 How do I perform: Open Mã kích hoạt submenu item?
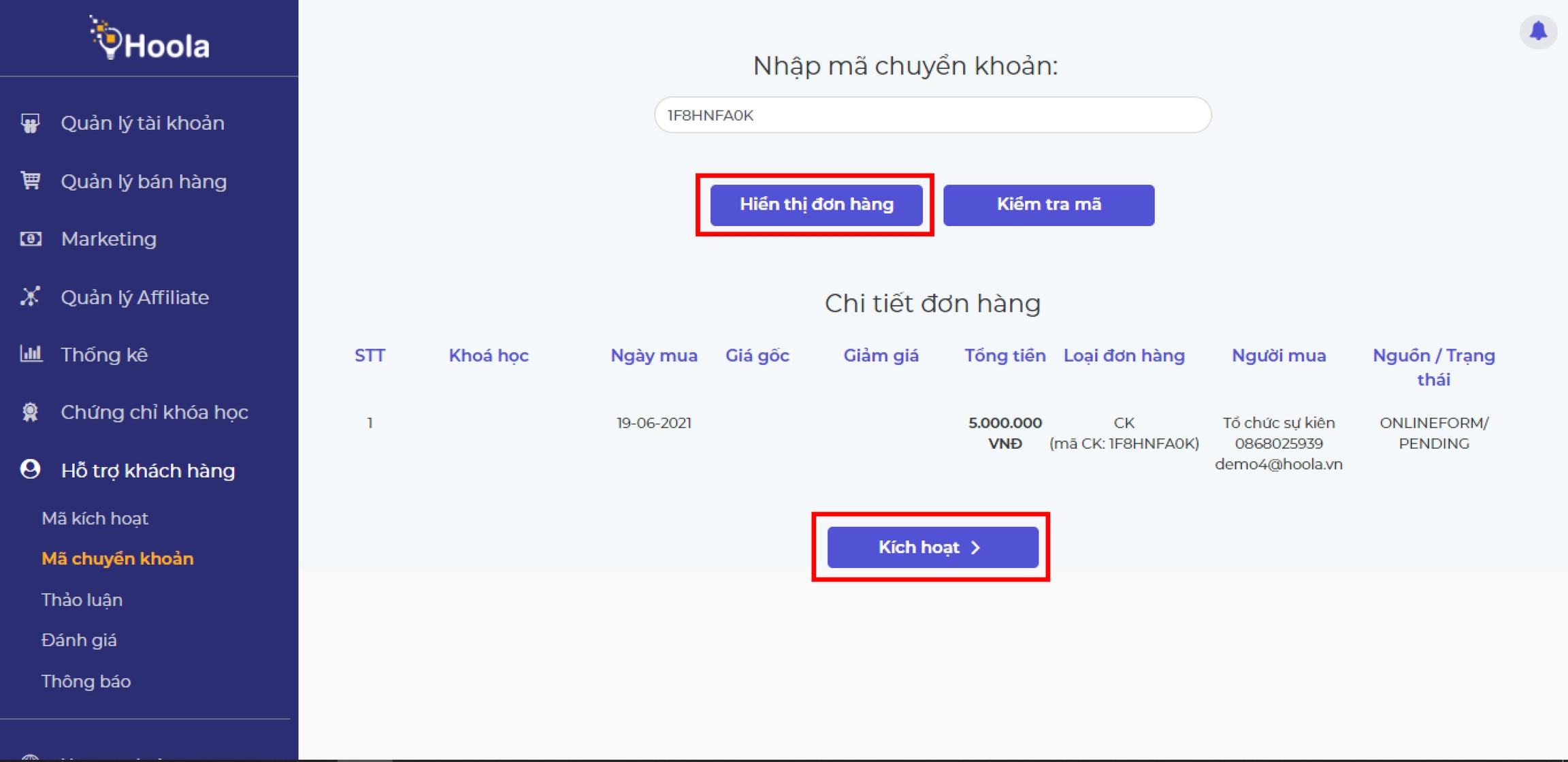95,518
